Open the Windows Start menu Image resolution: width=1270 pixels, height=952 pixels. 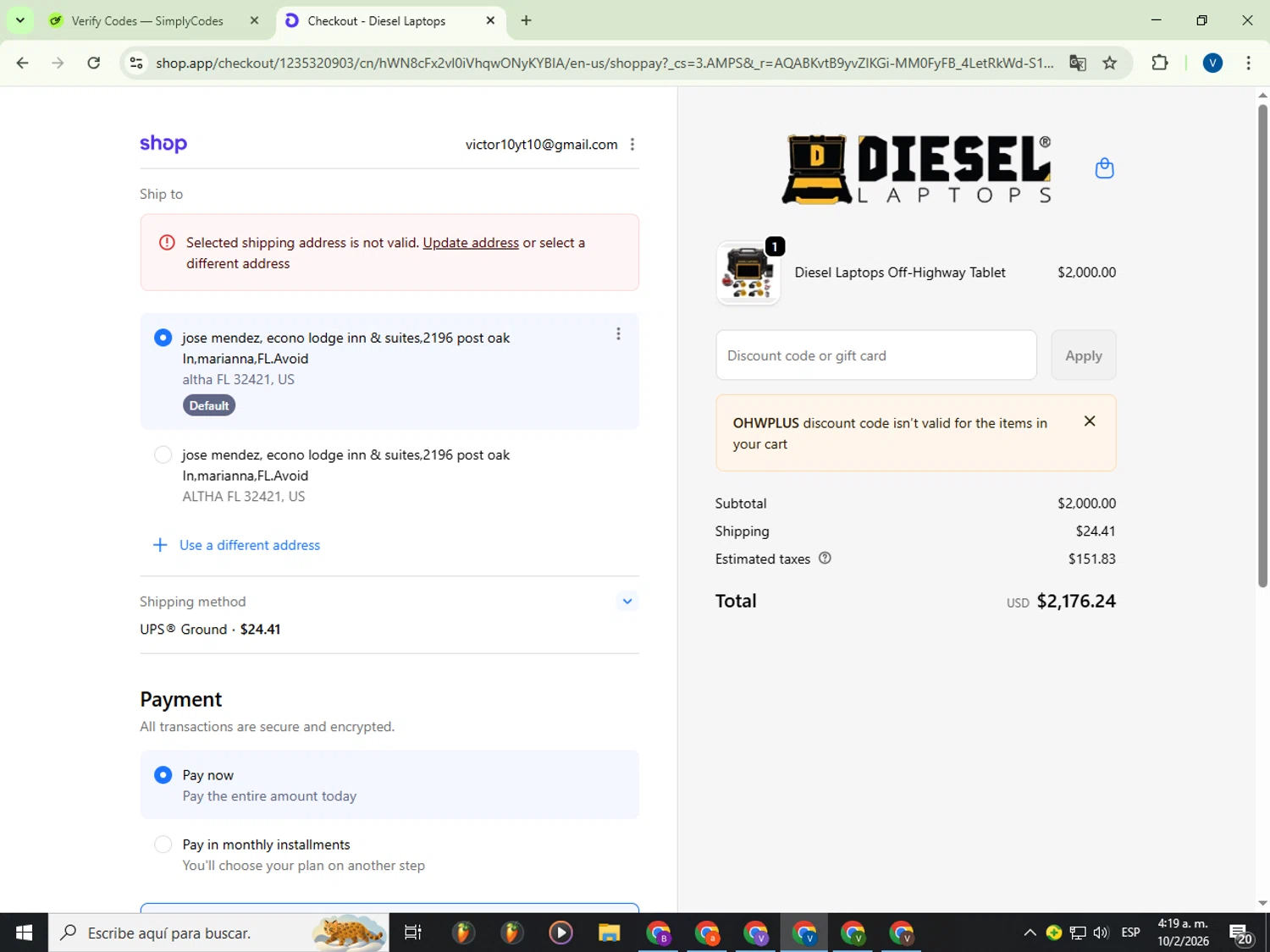point(24,933)
